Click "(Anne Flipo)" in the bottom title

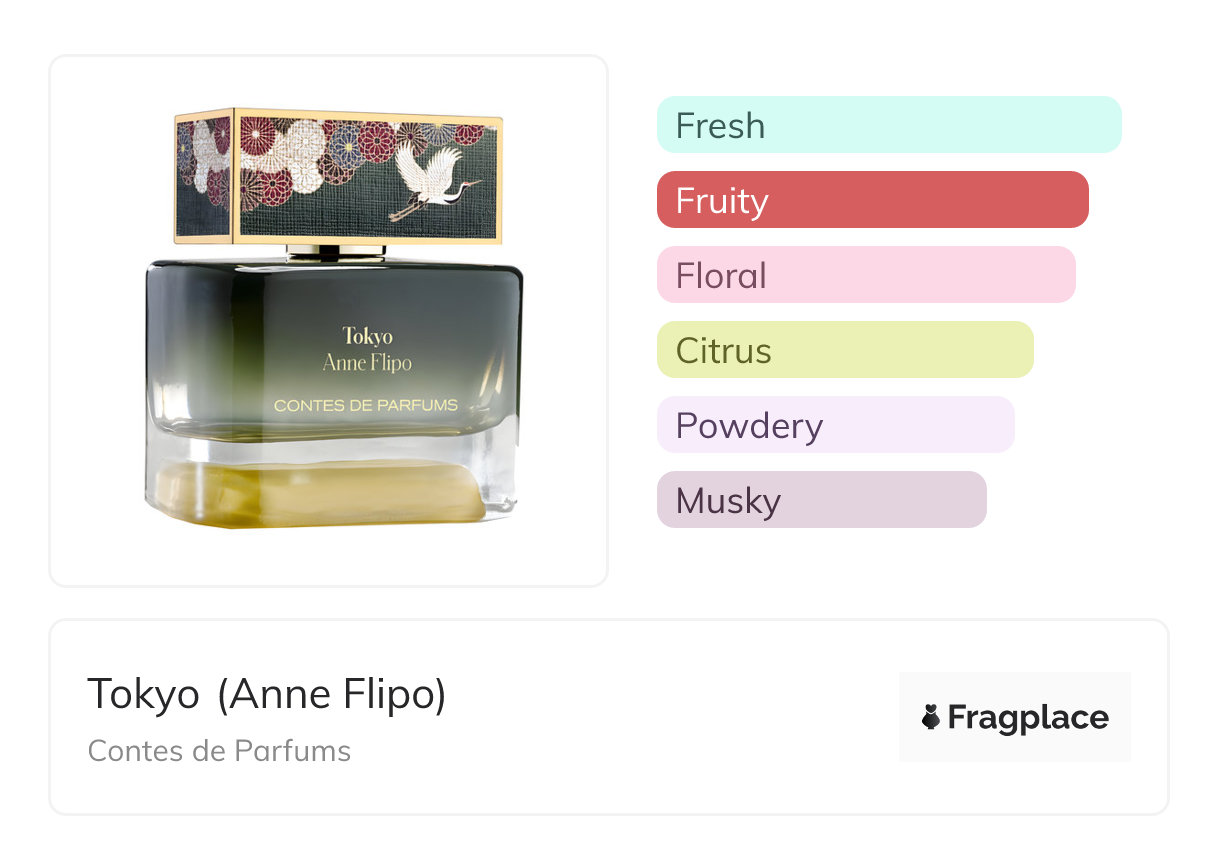331,694
